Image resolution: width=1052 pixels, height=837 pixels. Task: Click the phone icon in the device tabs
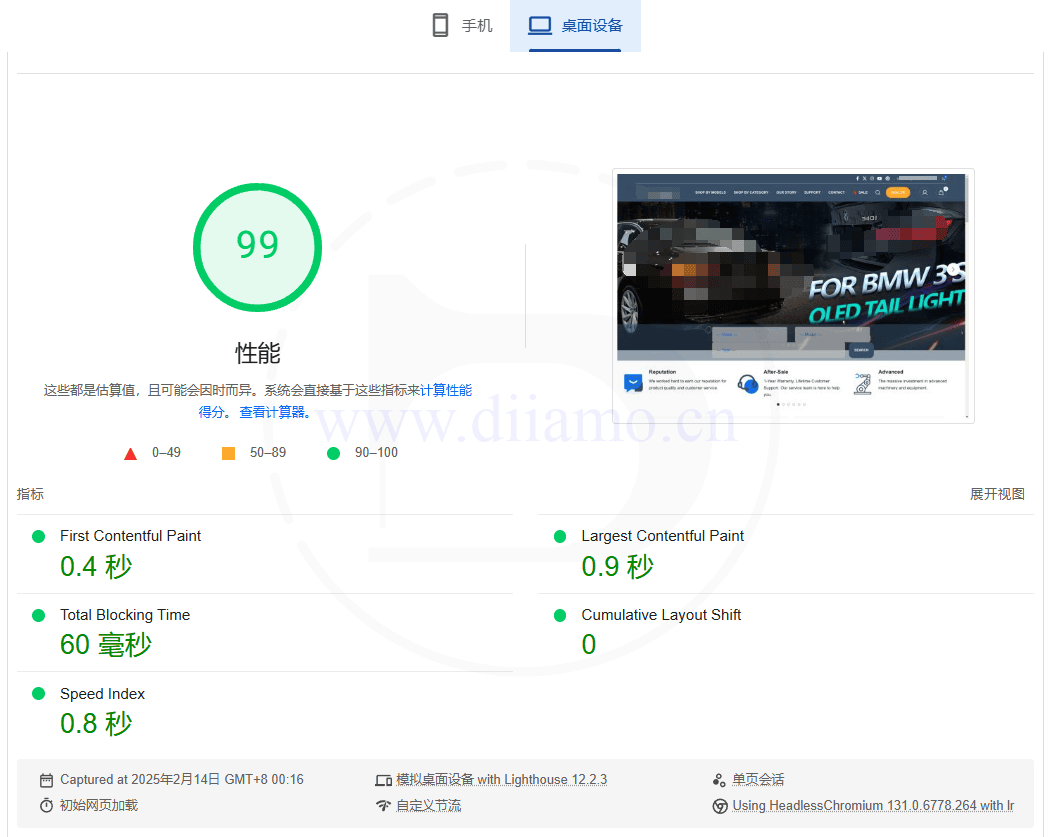coord(440,26)
